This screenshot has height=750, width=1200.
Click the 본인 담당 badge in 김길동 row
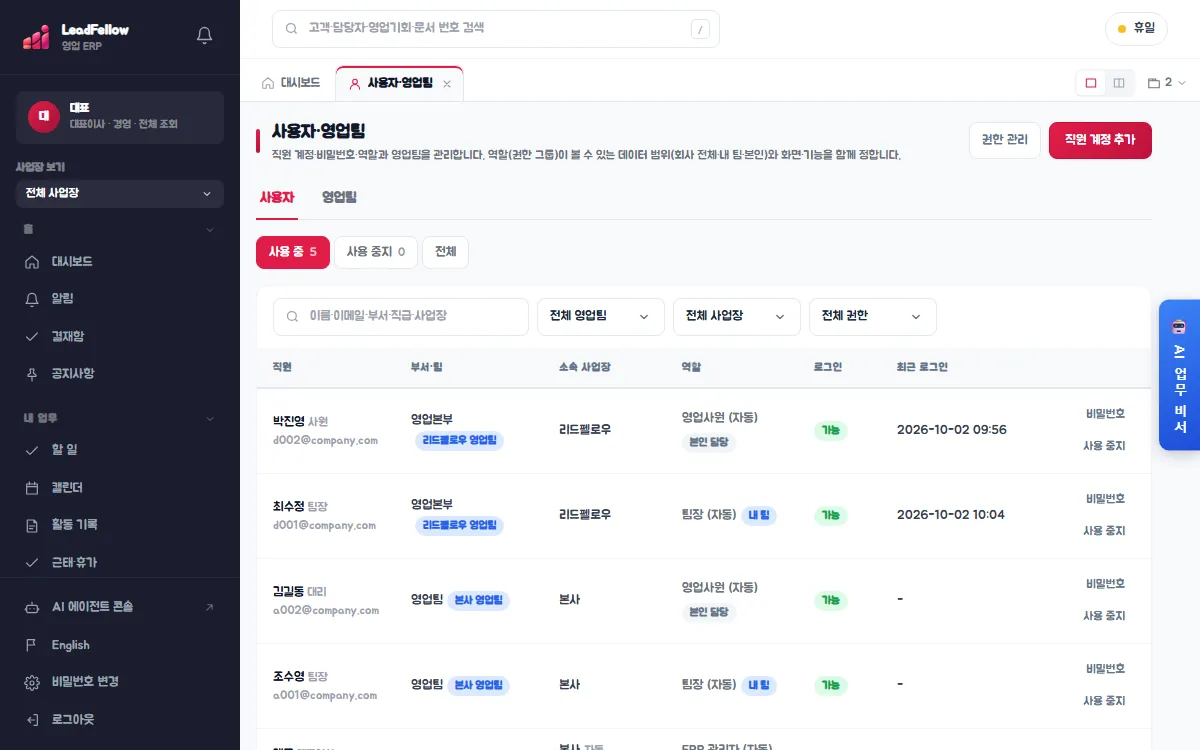709,612
